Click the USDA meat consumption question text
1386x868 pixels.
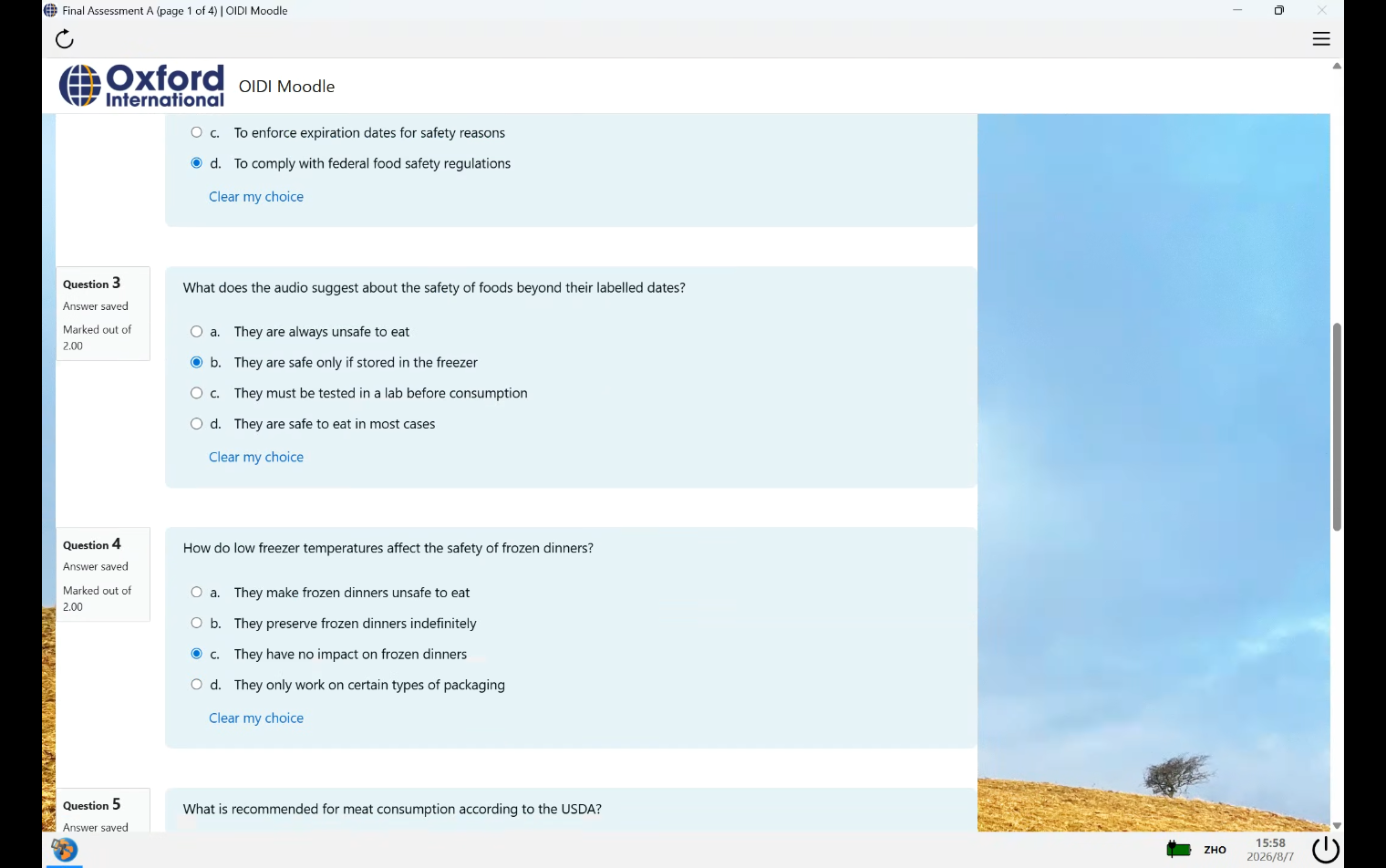(392, 810)
